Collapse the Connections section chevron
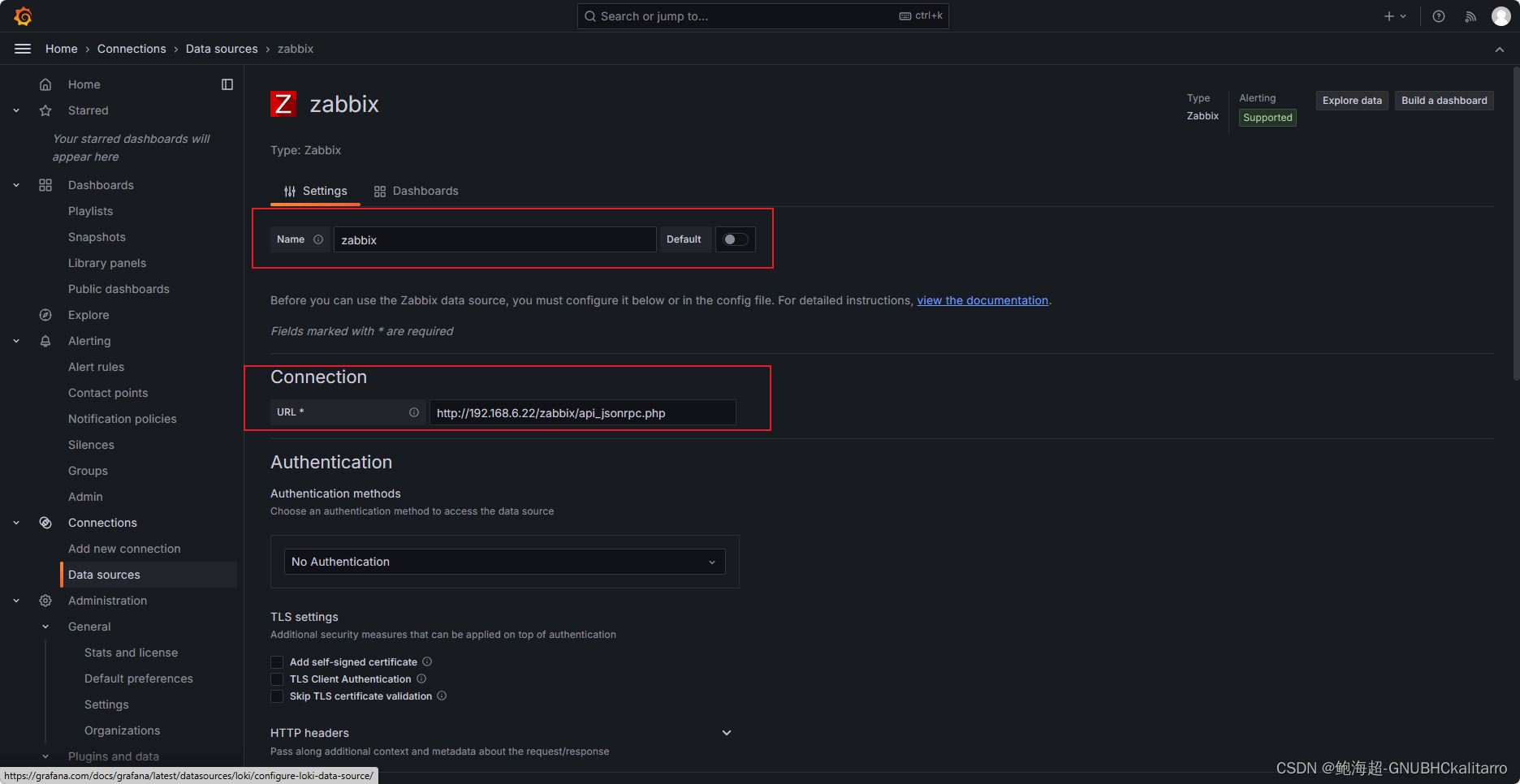Image resolution: width=1520 pixels, height=784 pixels. pyautogui.click(x=16, y=523)
